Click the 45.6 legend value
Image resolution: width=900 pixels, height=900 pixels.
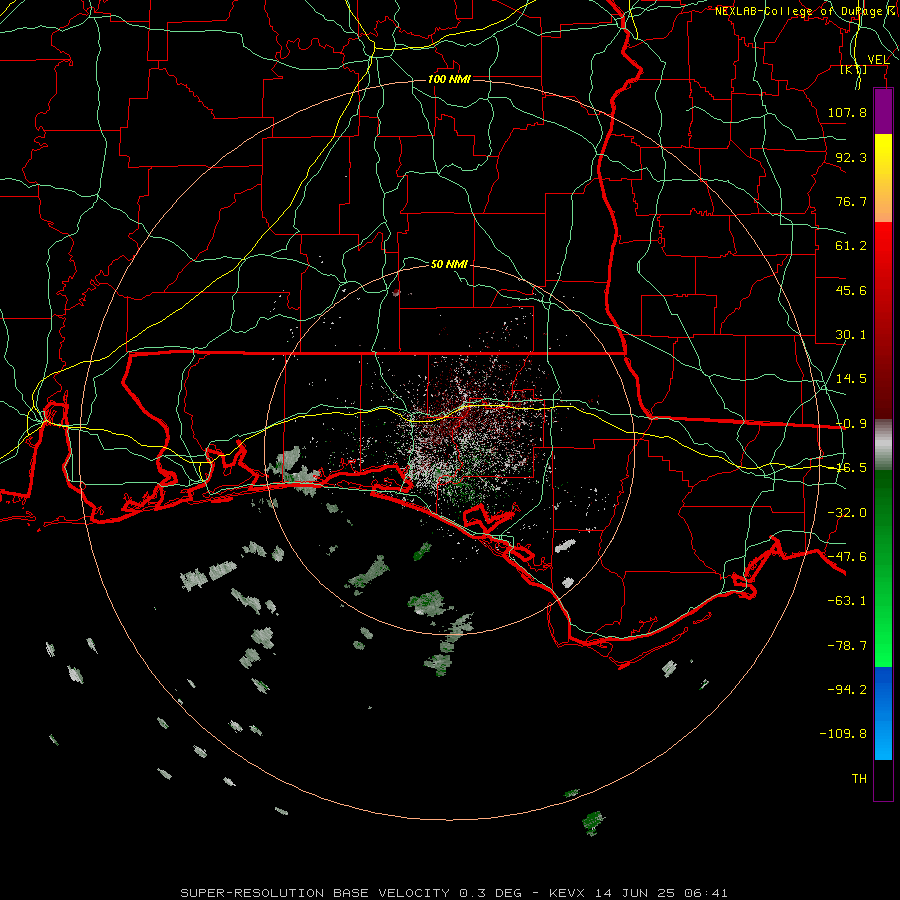[x=851, y=290]
